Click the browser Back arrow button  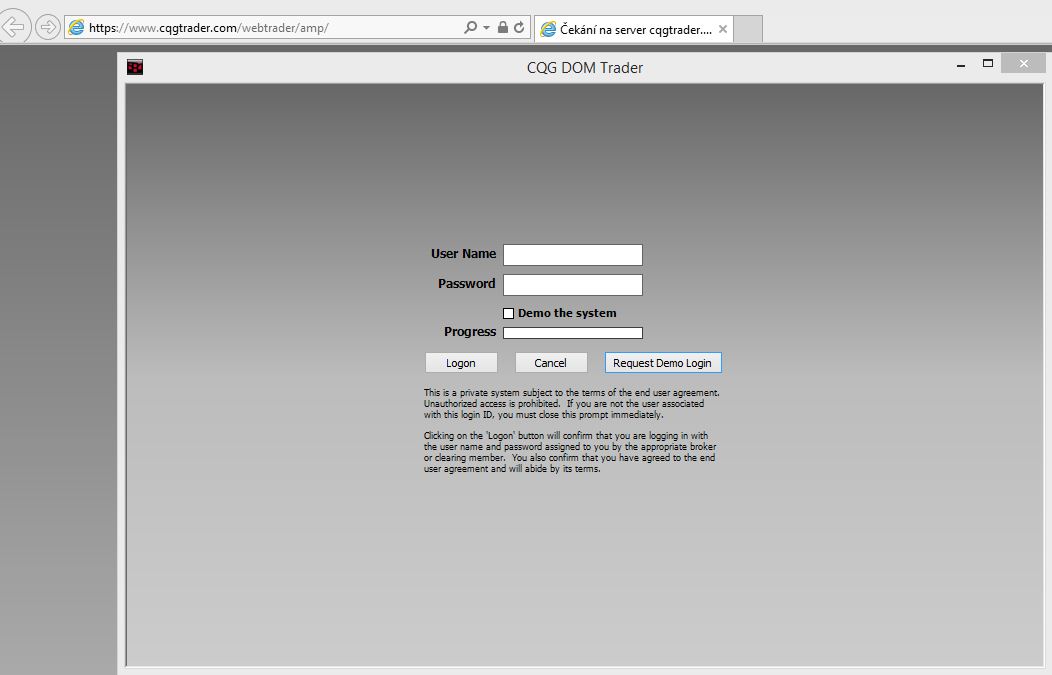click(x=13, y=27)
